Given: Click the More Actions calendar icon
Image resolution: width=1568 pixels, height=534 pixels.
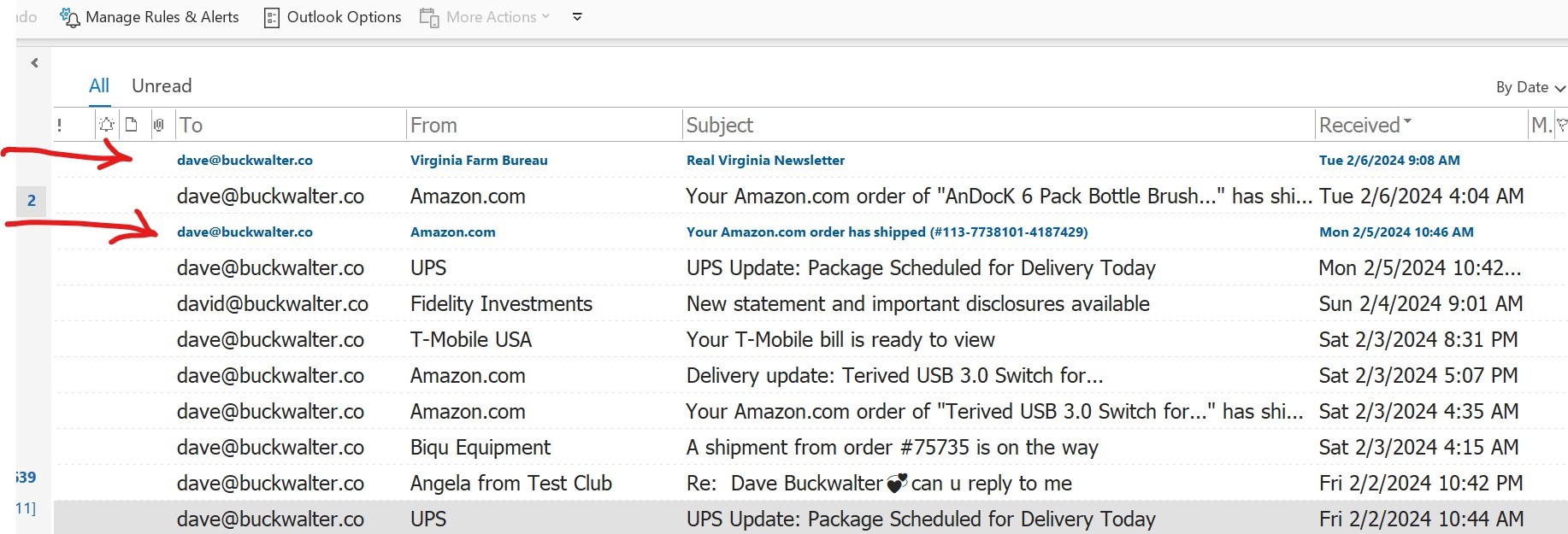Looking at the screenshot, I should point(429,17).
